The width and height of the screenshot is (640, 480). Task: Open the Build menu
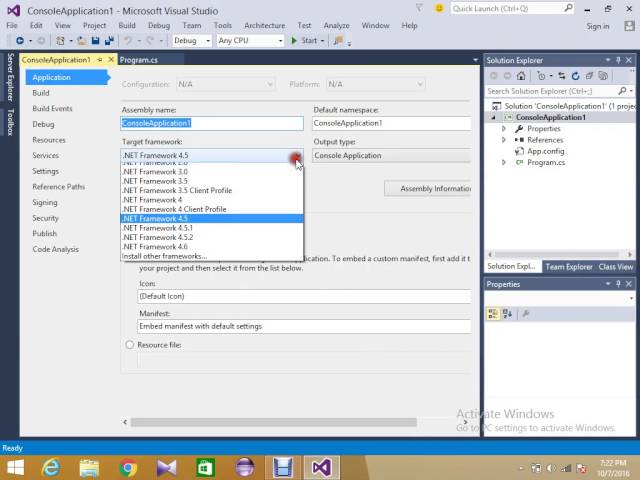pos(127,25)
